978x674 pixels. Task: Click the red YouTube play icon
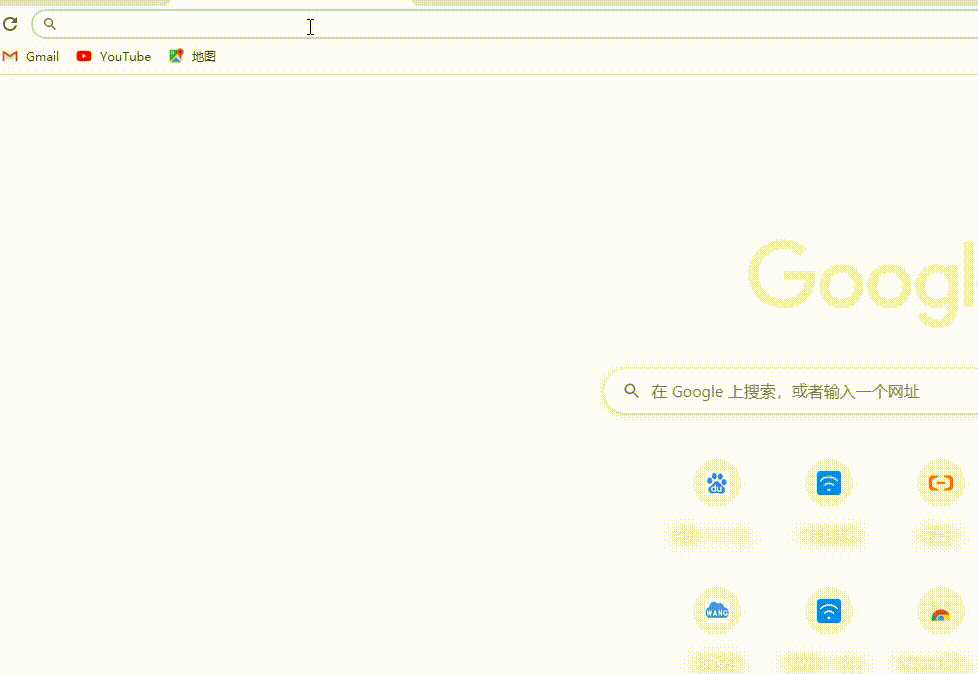click(x=84, y=57)
